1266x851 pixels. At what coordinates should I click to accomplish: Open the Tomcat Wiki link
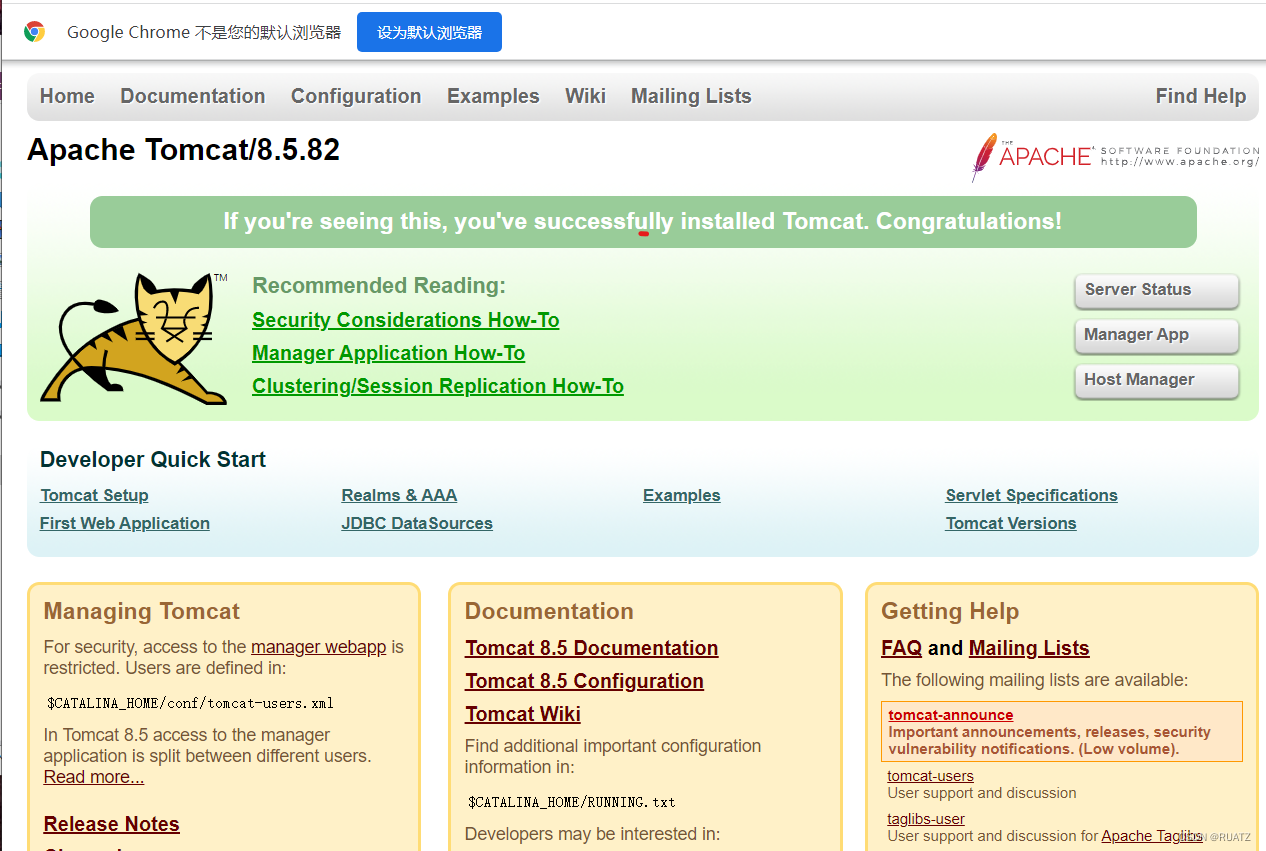(523, 714)
